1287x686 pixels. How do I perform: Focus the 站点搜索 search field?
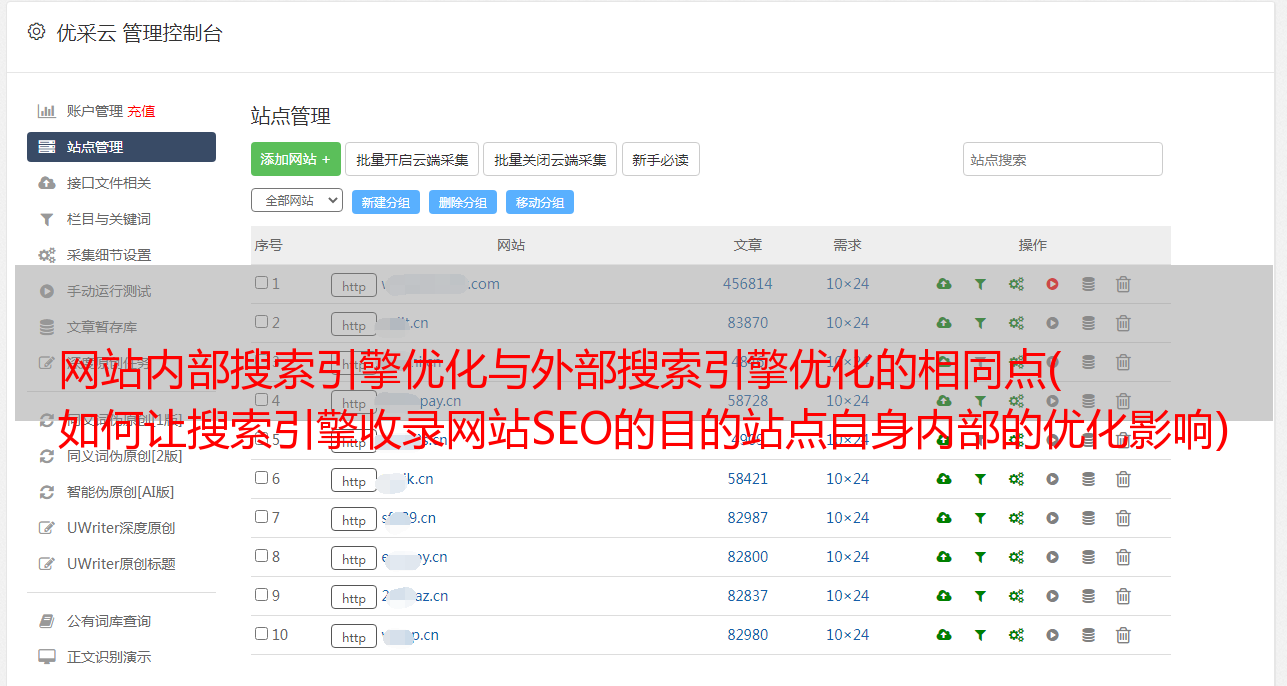click(x=1063, y=159)
